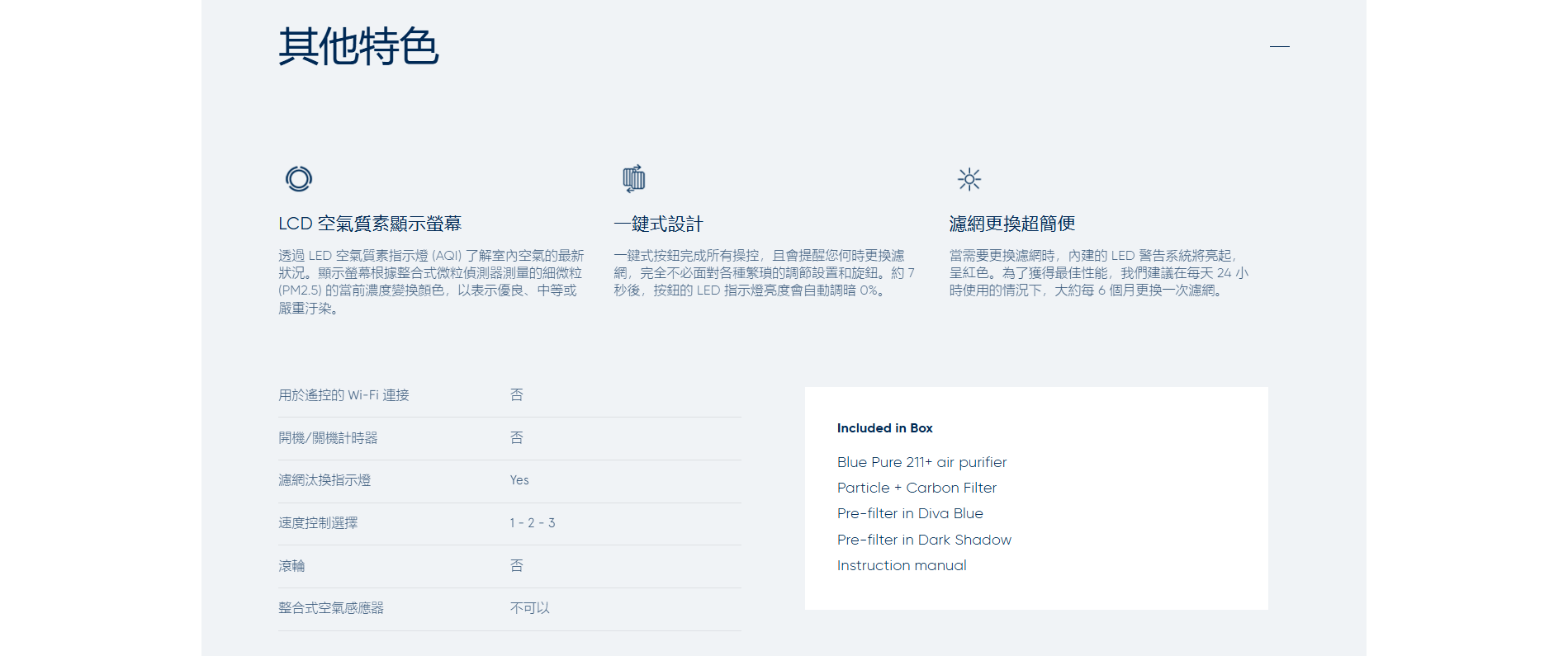The width and height of the screenshot is (1568, 656).
Task: Click the 開機/關機計時器 row label
Action: (x=328, y=438)
